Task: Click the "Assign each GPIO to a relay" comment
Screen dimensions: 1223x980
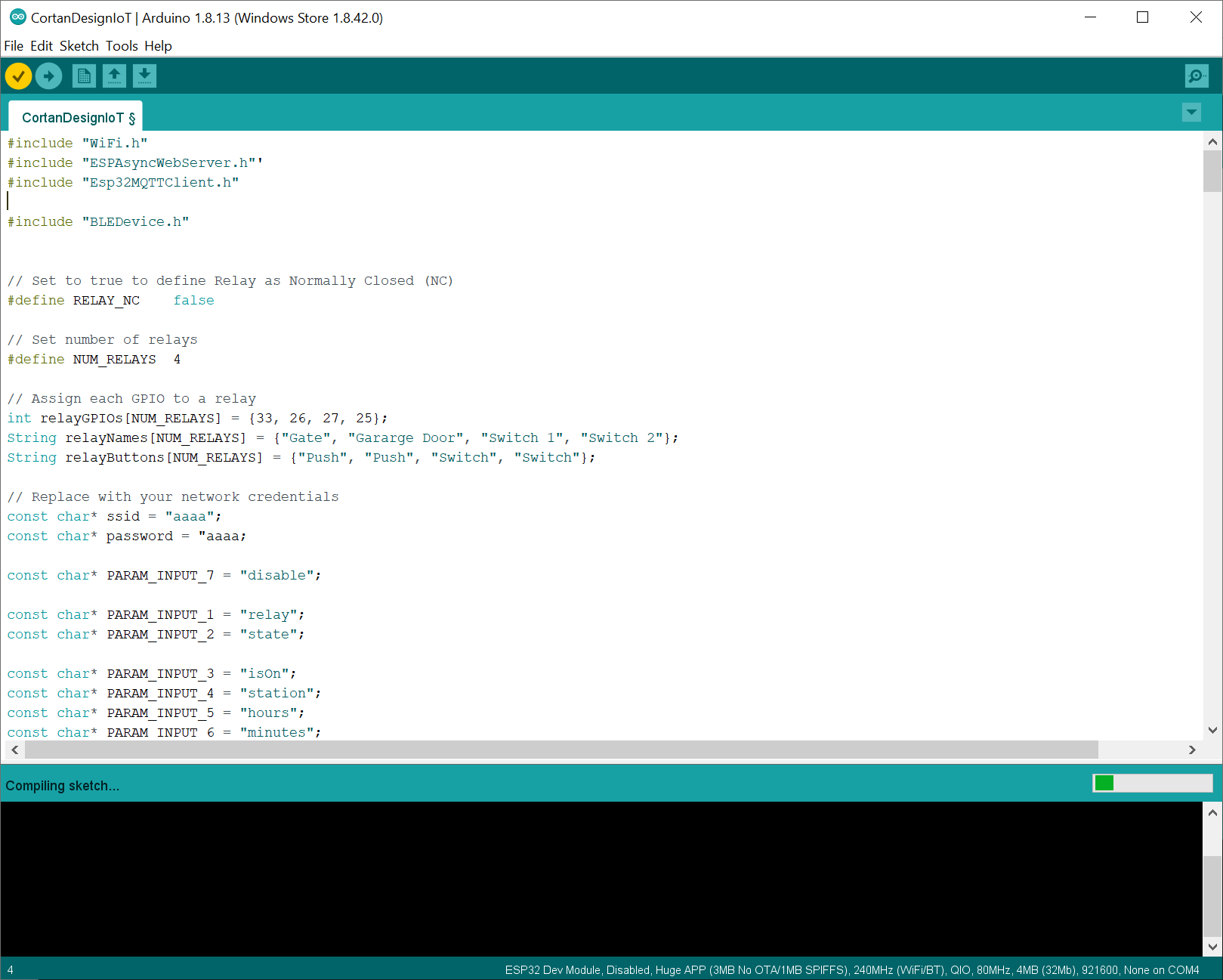Action: click(131, 398)
